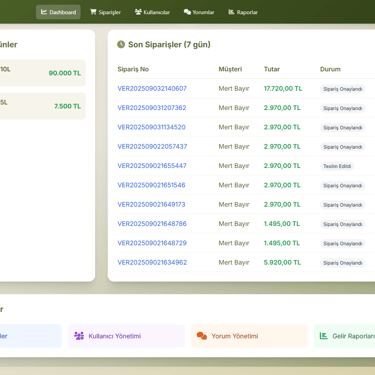Open the Gelir Raporları quick action card
The height and width of the screenshot is (375, 375).
pos(344,336)
